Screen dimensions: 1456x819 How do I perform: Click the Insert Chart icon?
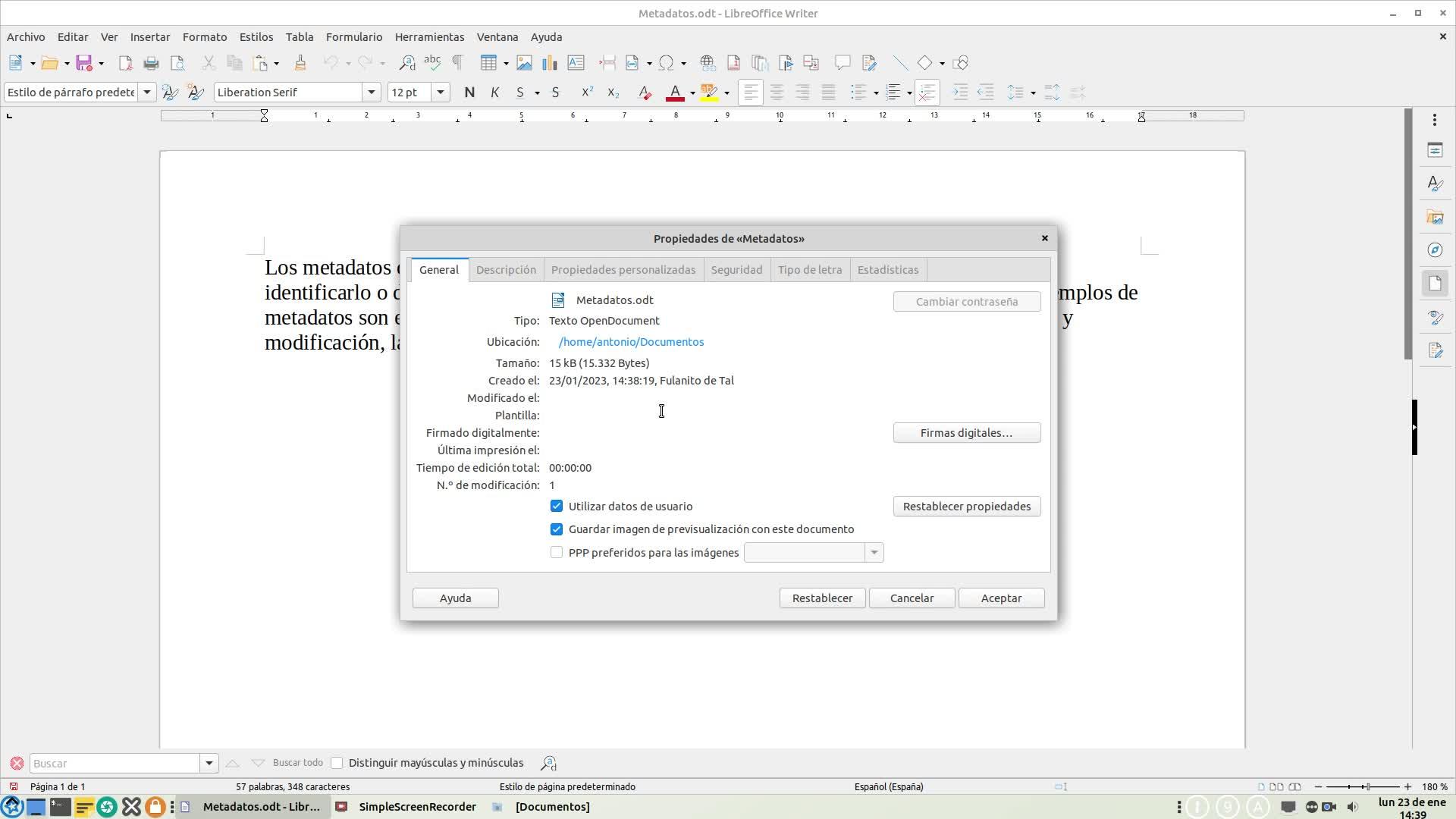tap(549, 63)
